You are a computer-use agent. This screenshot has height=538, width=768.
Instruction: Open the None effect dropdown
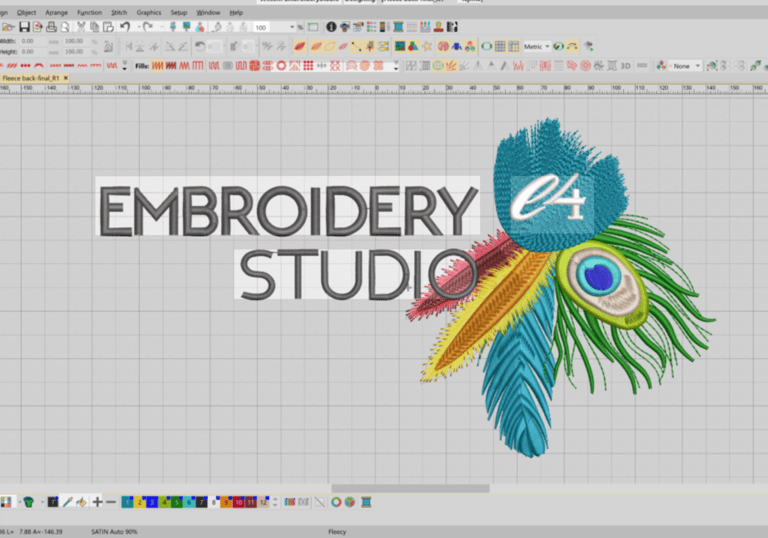[686, 66]
